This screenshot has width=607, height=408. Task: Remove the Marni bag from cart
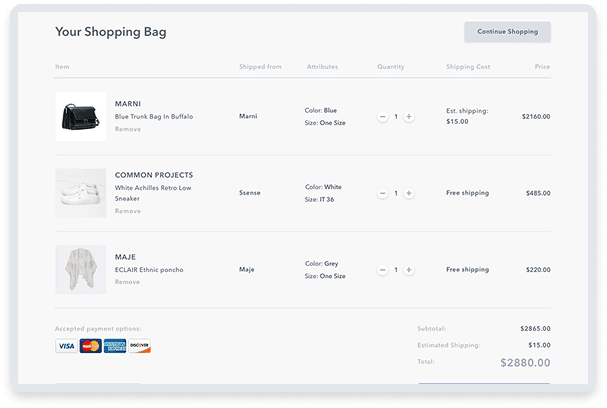pos(128,130)
